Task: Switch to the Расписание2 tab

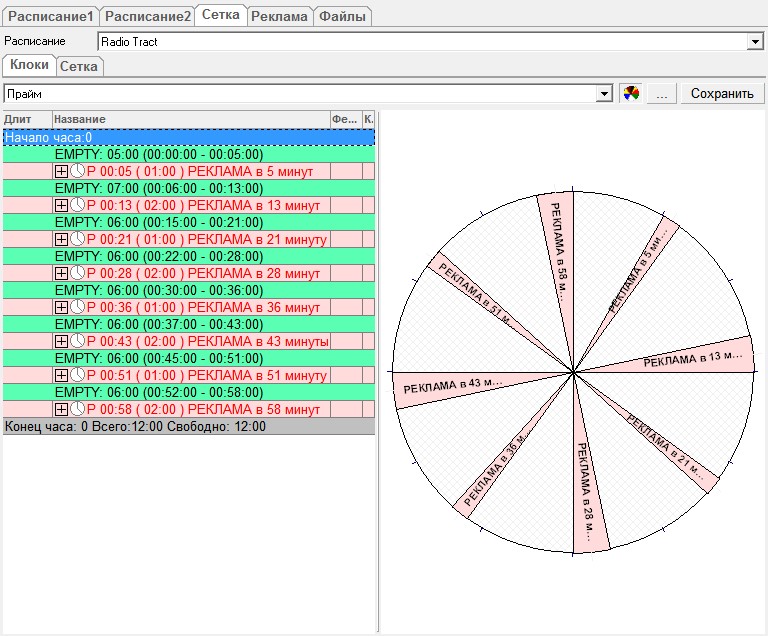Action: pyautogui.click(x=147, y=17)
